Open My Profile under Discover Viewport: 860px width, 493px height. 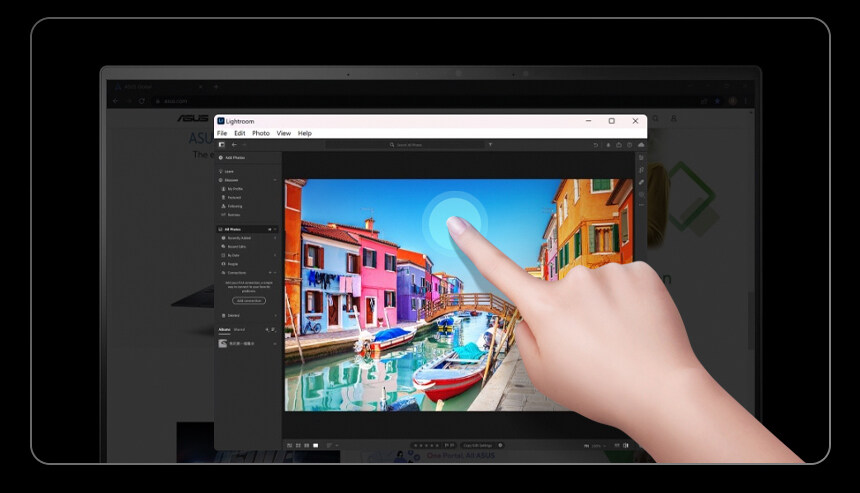click(232, 189)
